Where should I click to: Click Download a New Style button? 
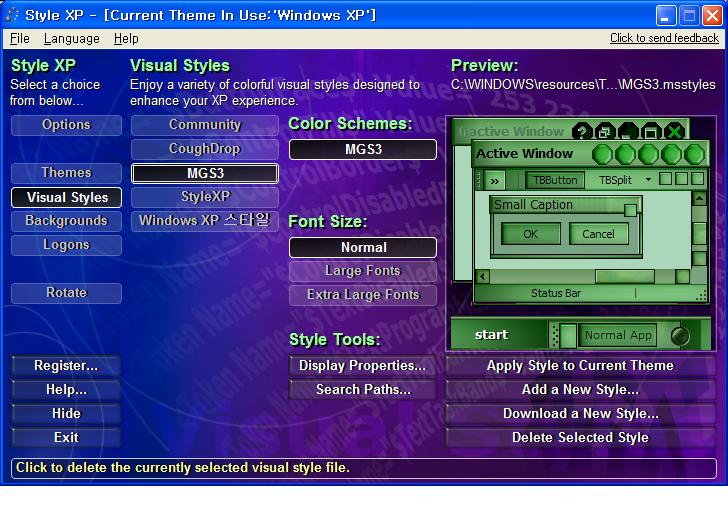click(580, 414)
